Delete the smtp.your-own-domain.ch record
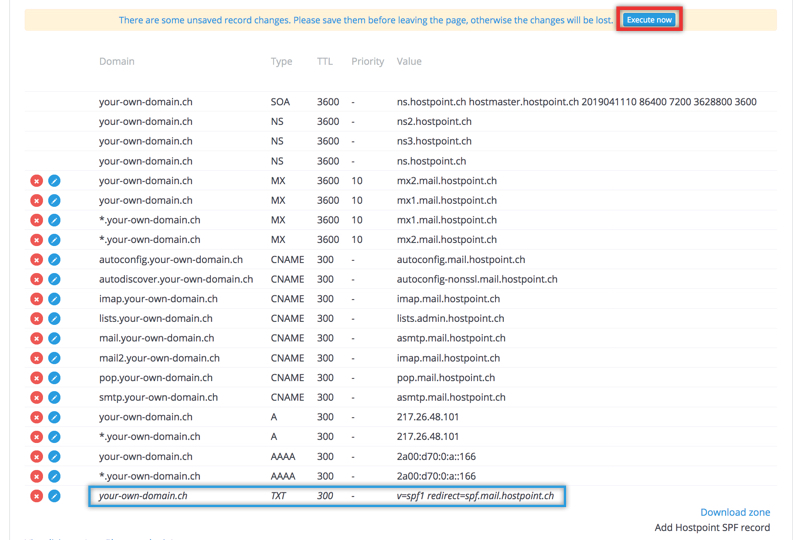The height and width of the screenshot is (540, 800). [36, 398]
